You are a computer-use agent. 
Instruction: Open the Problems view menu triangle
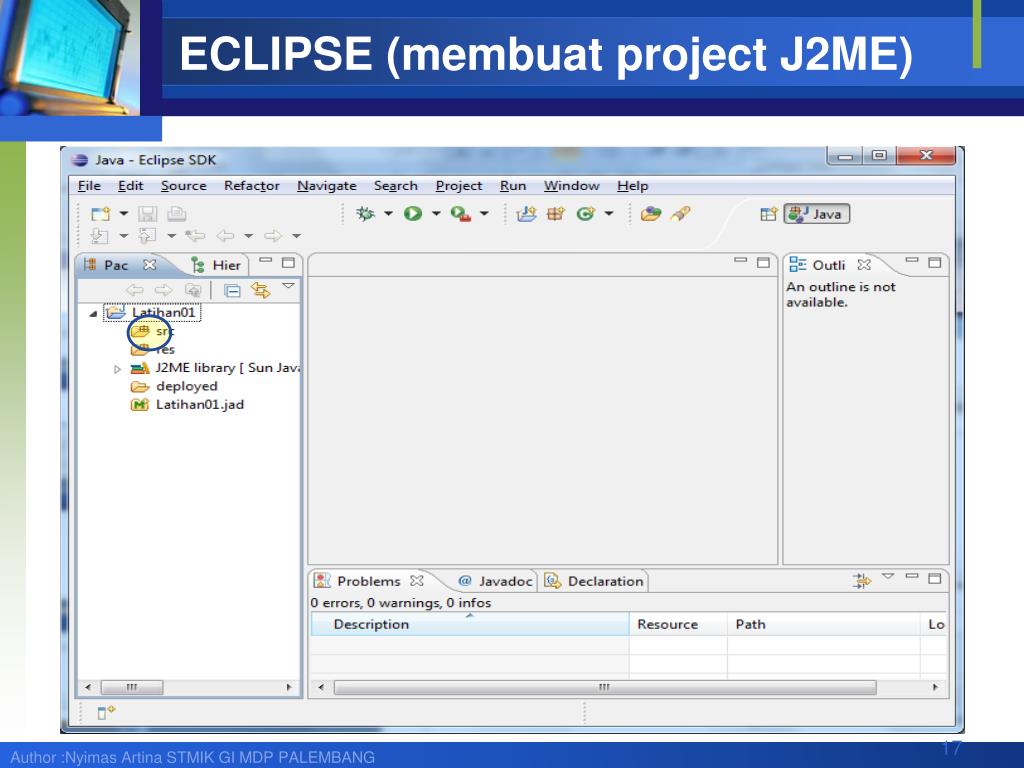coord(888,576)
